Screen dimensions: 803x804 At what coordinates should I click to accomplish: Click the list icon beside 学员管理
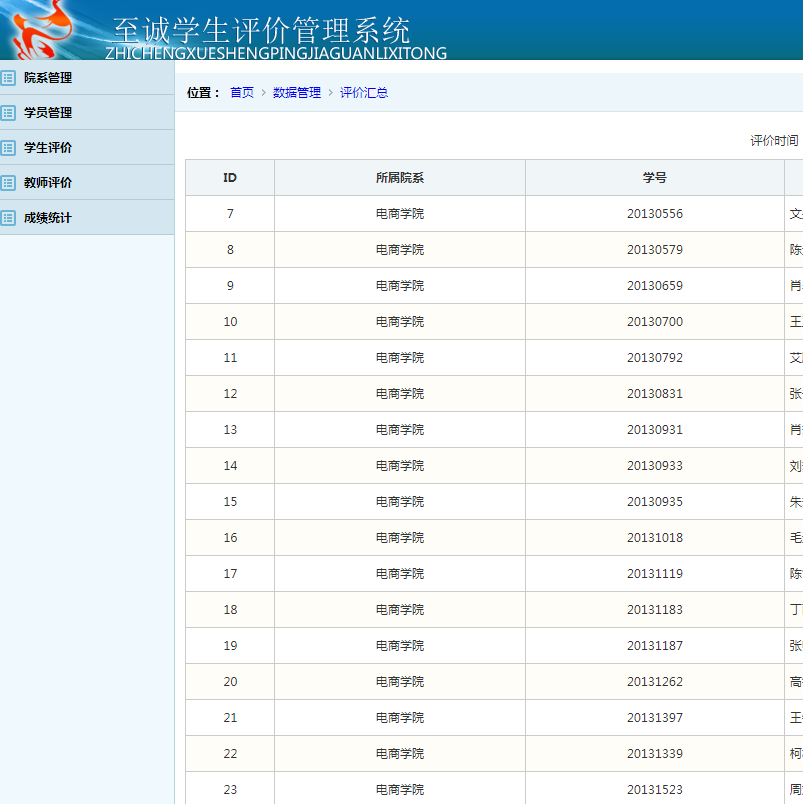click(8, 113)
